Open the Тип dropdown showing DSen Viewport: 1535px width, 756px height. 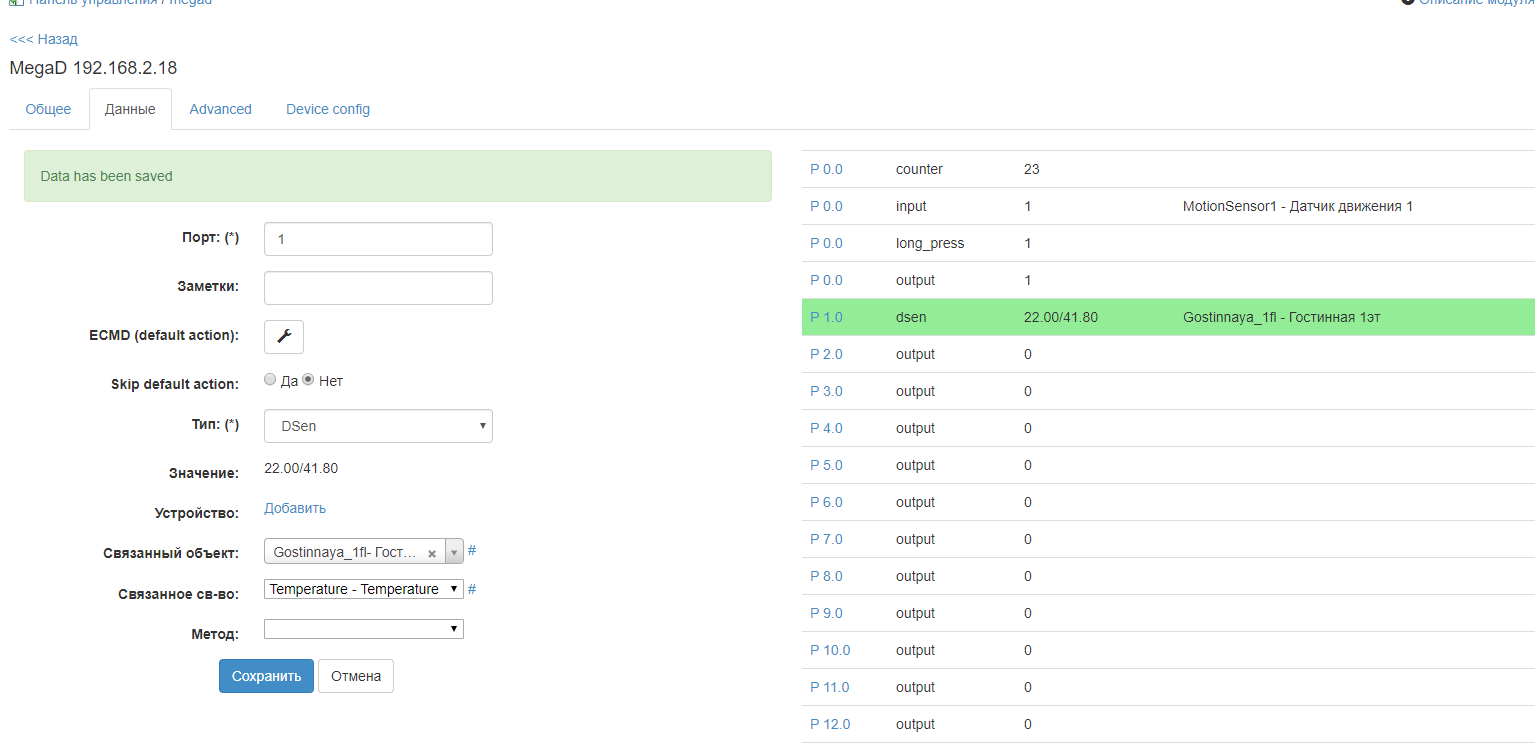point(378,426)
